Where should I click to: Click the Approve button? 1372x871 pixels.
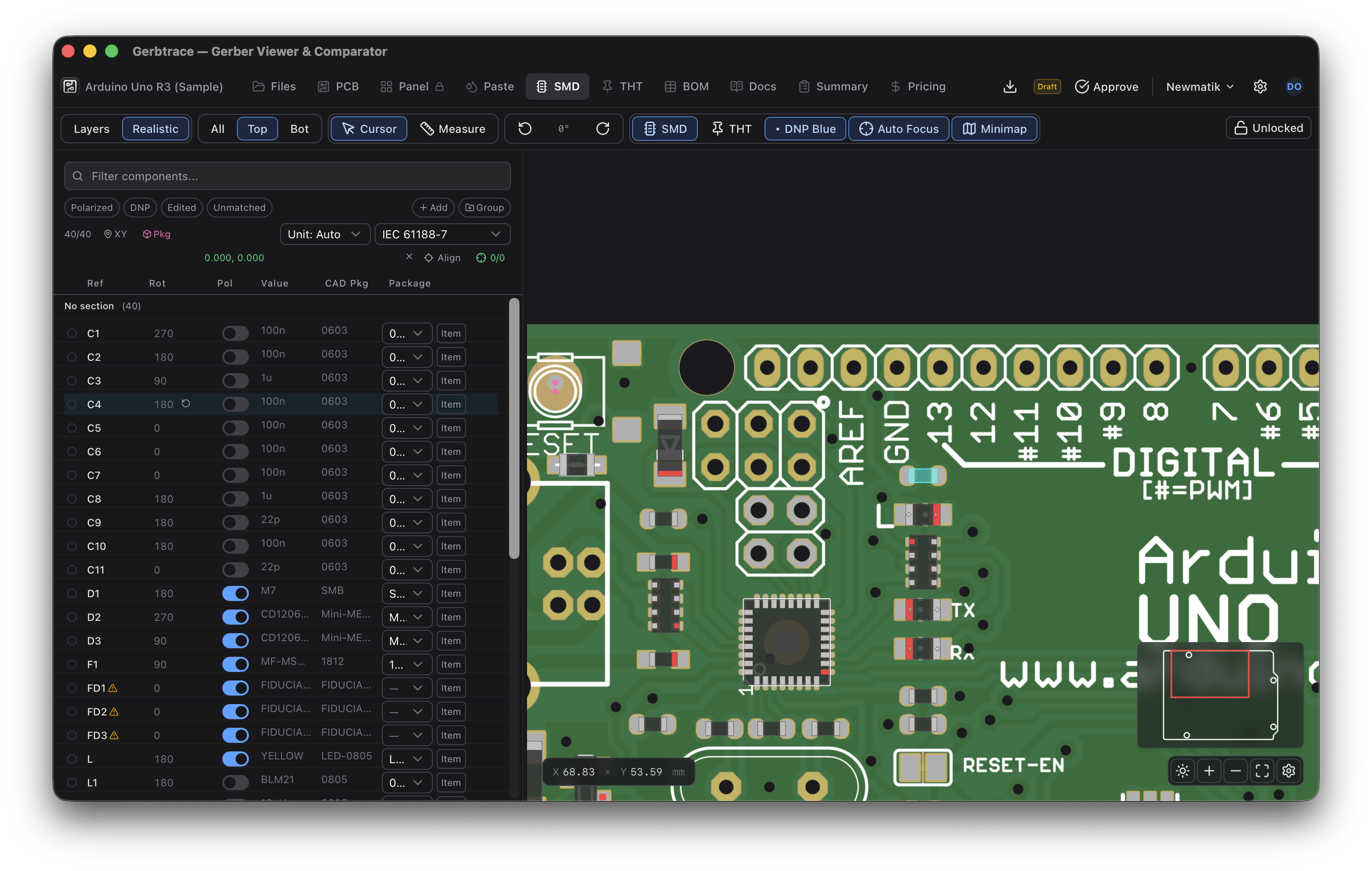coord(1107,87)
